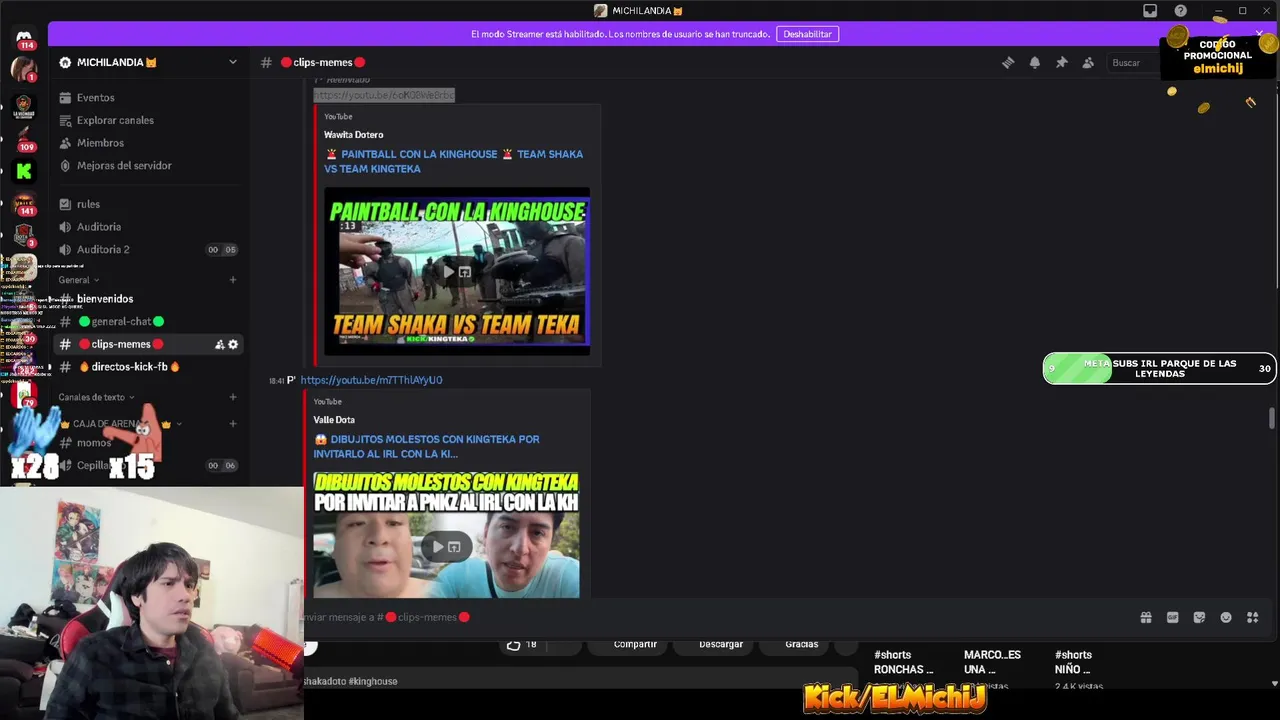
Task: Open the apps icon in message bar
Action: click(1252, 617)
